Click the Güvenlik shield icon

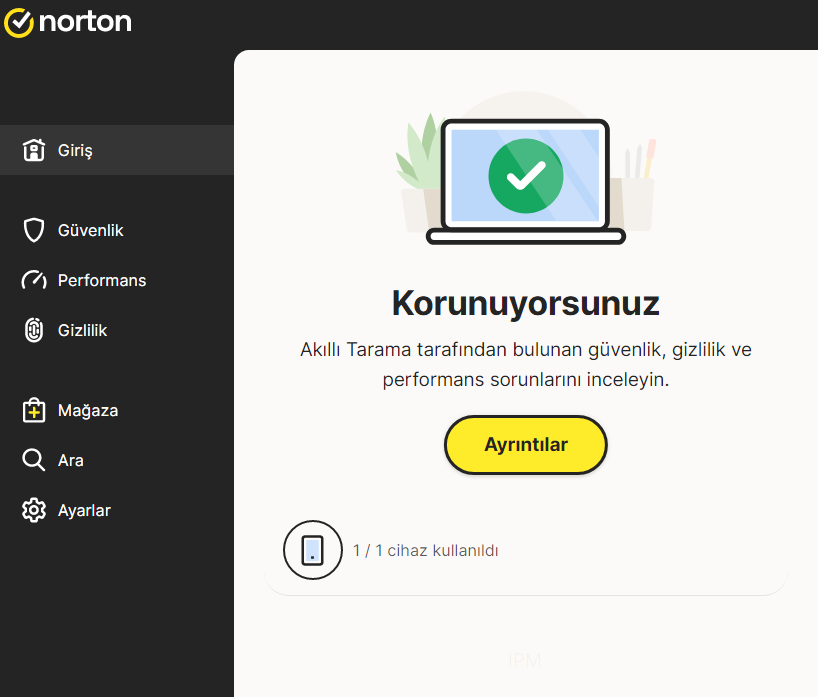pyautogui.click(x=34, y=230)
